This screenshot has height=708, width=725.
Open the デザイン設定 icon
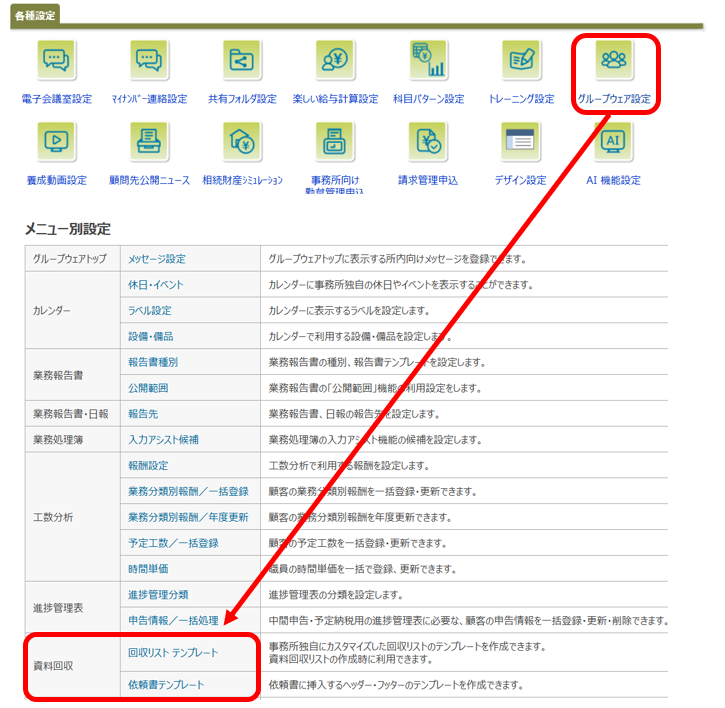point(521,143)
